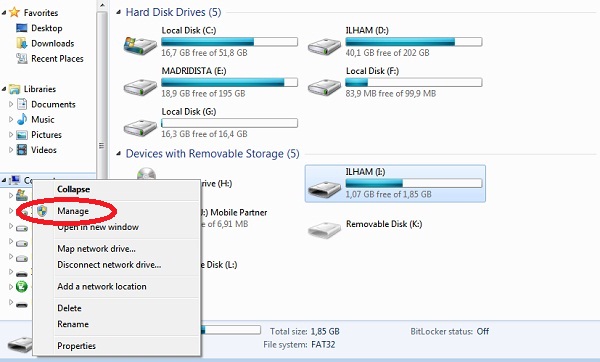Click the drive icon in details pane
The height and width of the screenshot is (362, 600).
click(20, 344)
